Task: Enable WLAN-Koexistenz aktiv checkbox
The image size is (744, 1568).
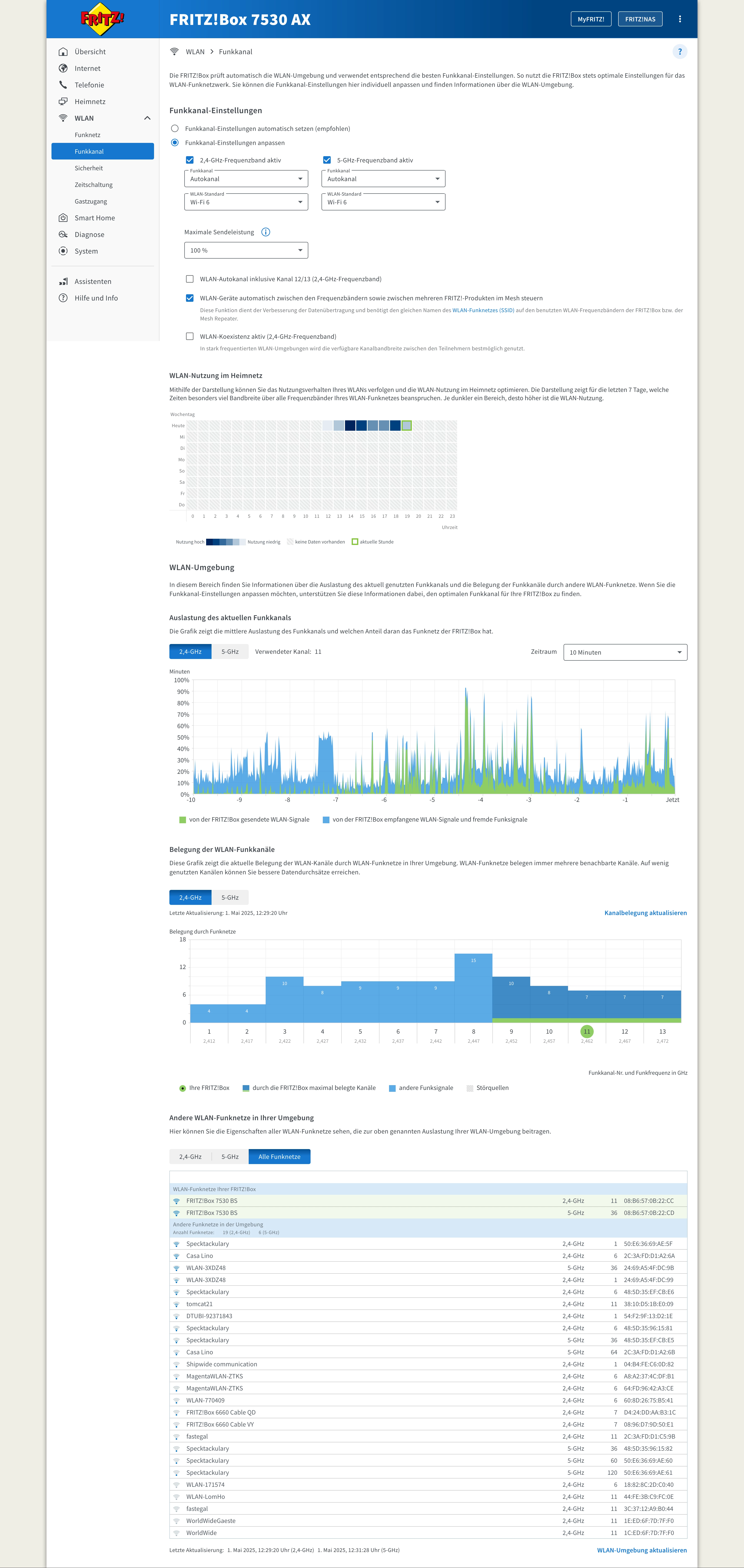Action: pos(190,336)
